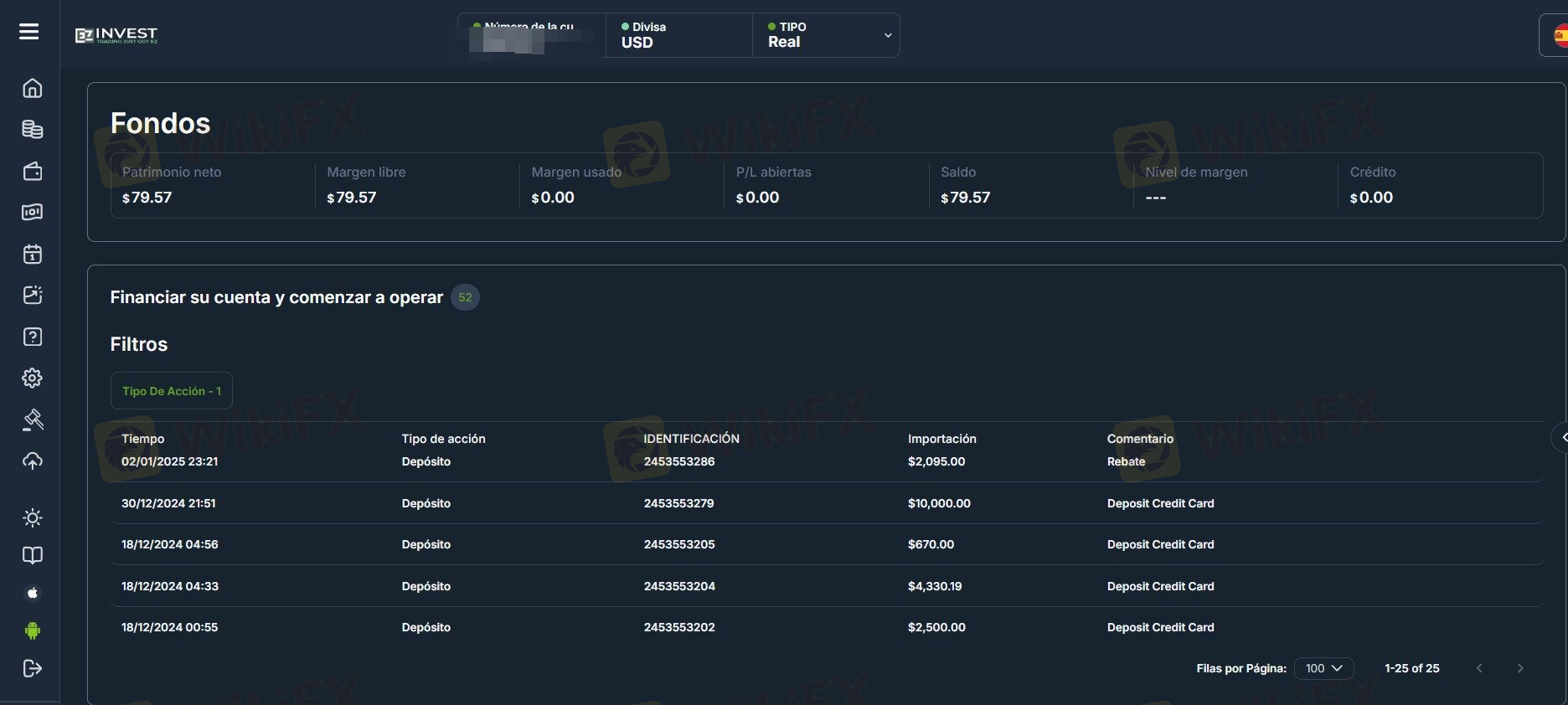Open the rows per page dropdown
Viewport: 1568px width, 705px height.
coord(1323,668)
